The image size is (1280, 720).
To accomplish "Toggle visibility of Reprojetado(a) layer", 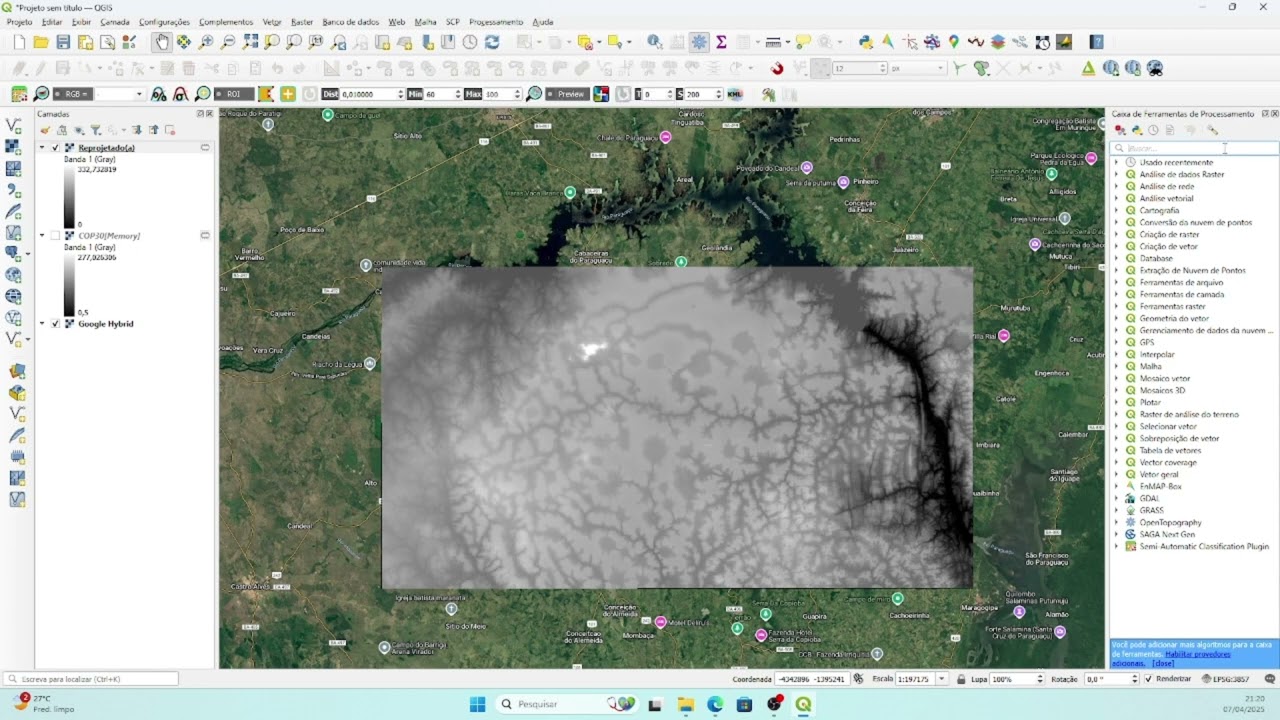I will (56, 148).
